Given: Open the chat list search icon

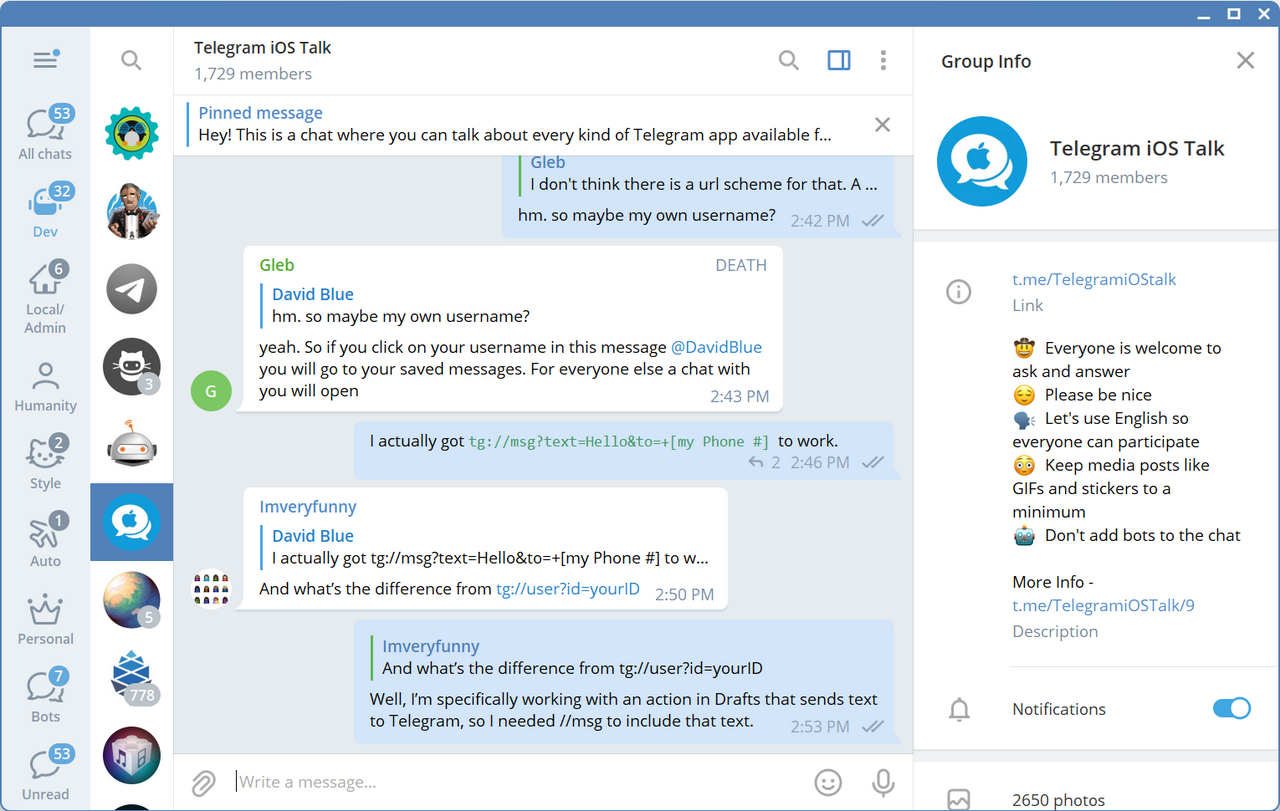Looking at the screenshot, I should (131, 60).
